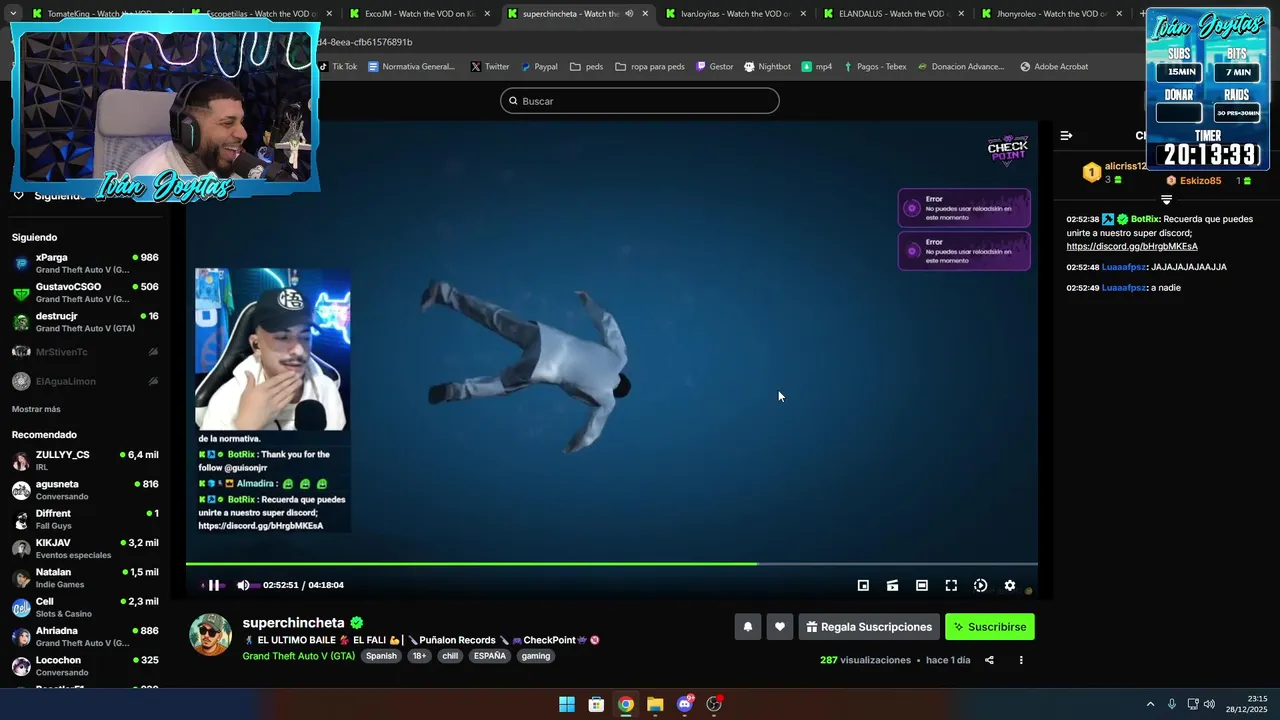Image resolution: width=1280 pixels, height=720 pixels.
Task: Open Natalan recommended channel
Action: tap(85, 578)
